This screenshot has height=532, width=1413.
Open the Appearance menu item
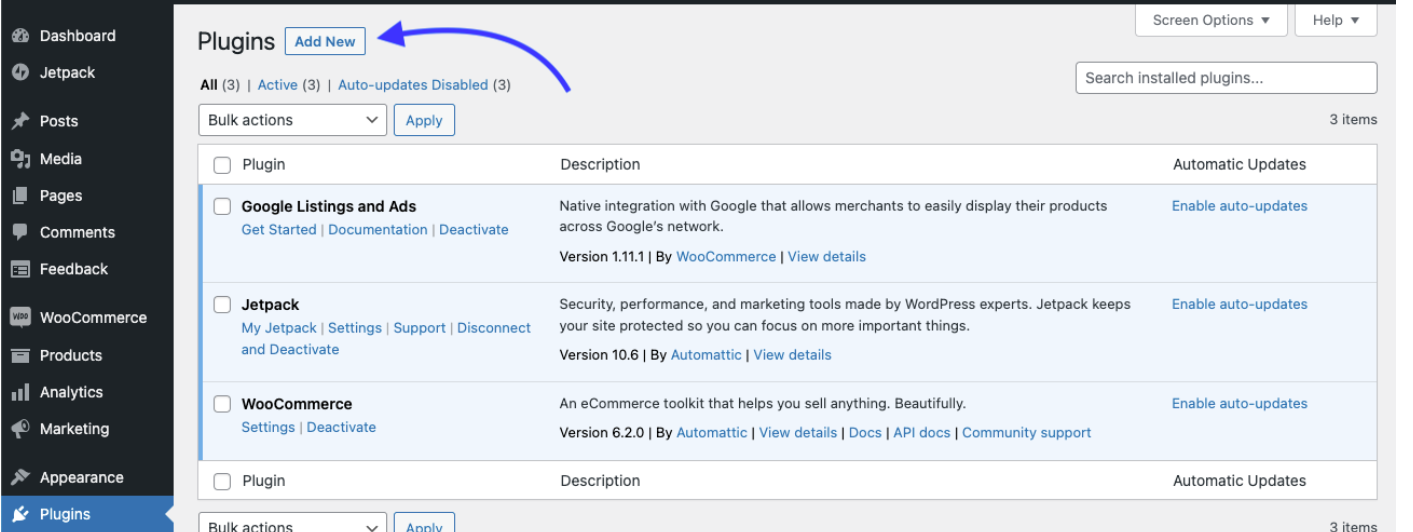(x=81, y=478)
